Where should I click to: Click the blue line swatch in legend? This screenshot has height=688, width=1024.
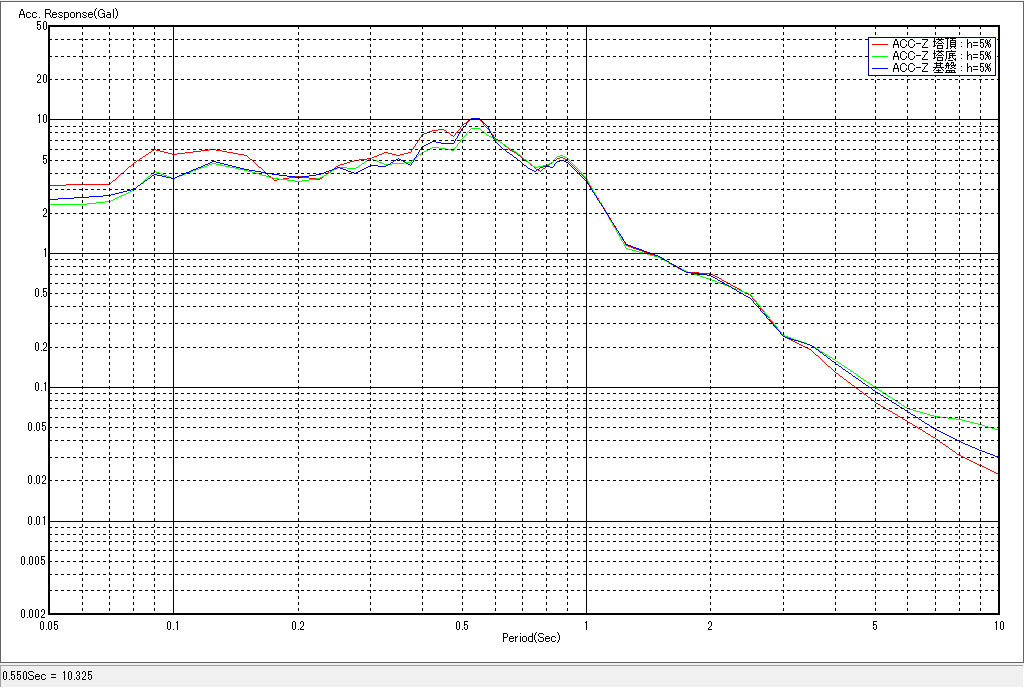coord(880,68)
